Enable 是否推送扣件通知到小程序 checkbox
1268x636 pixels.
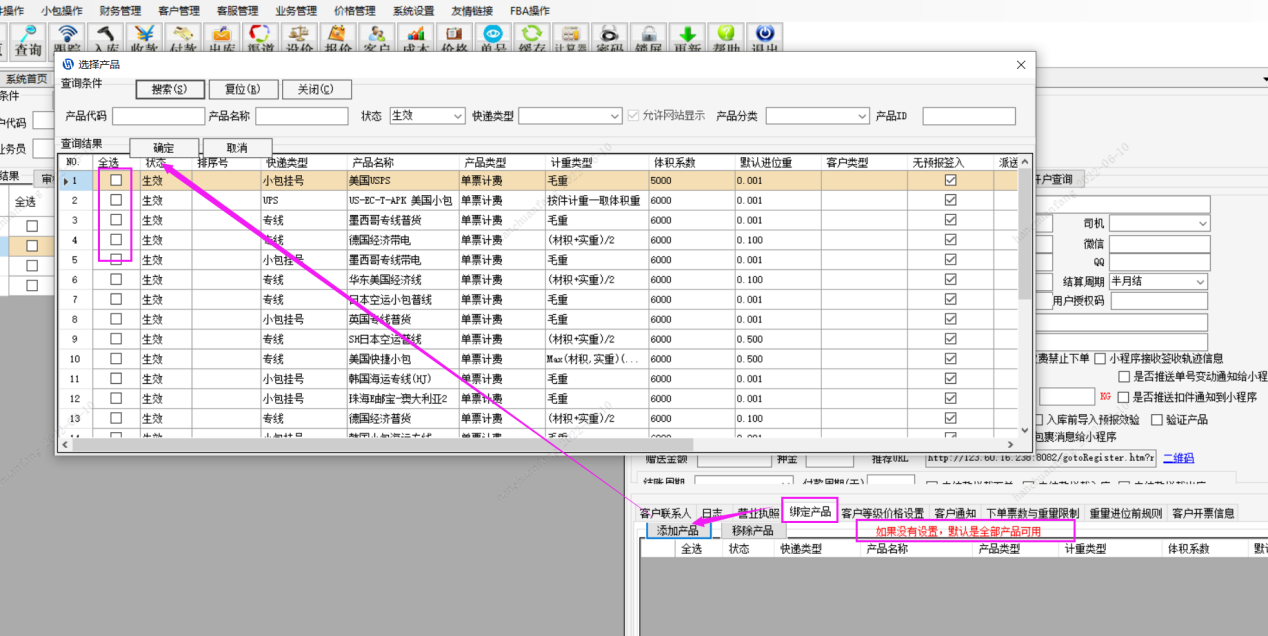tap(1123, 397)
